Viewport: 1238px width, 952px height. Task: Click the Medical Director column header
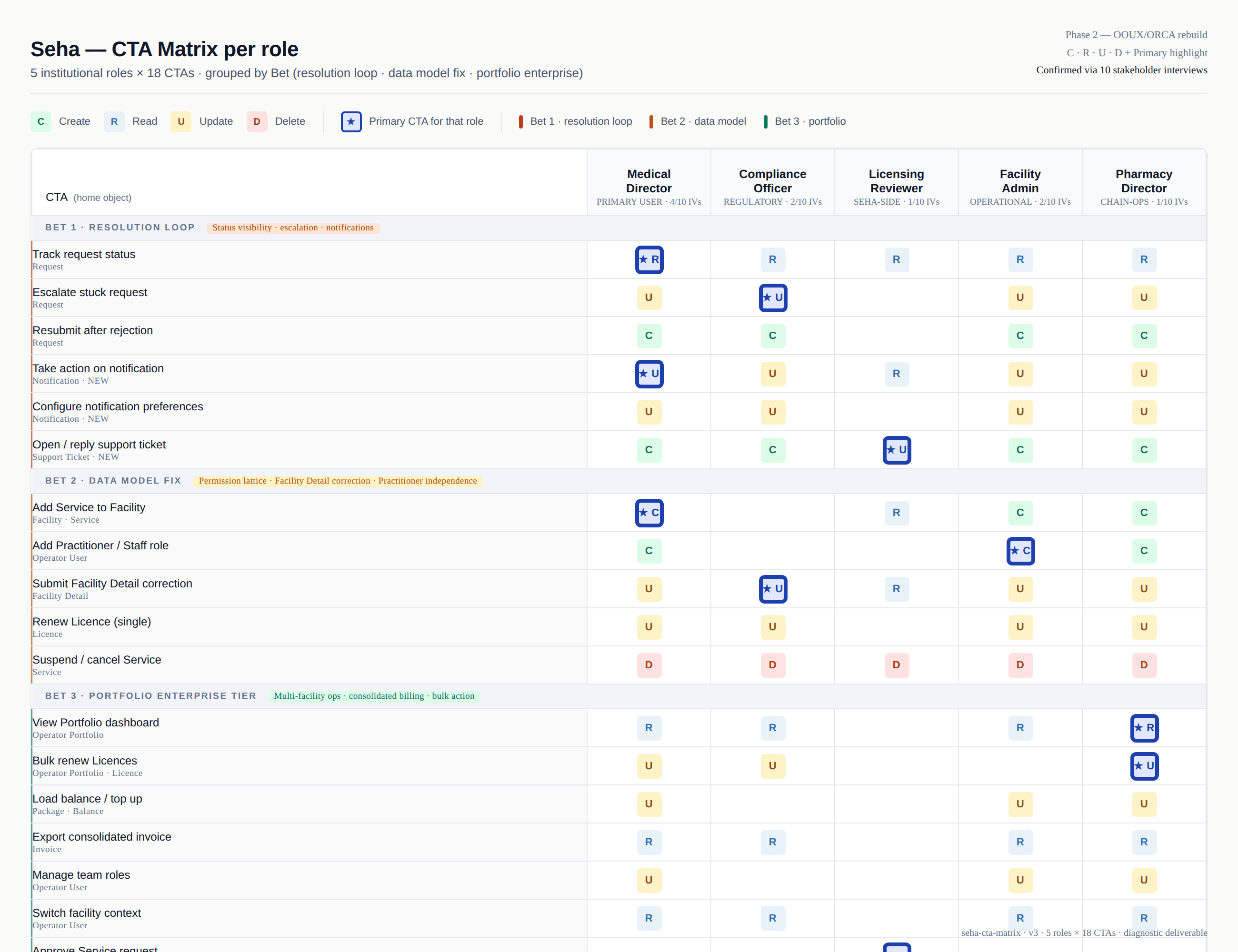pyautogui.click(x=649, y=181)
